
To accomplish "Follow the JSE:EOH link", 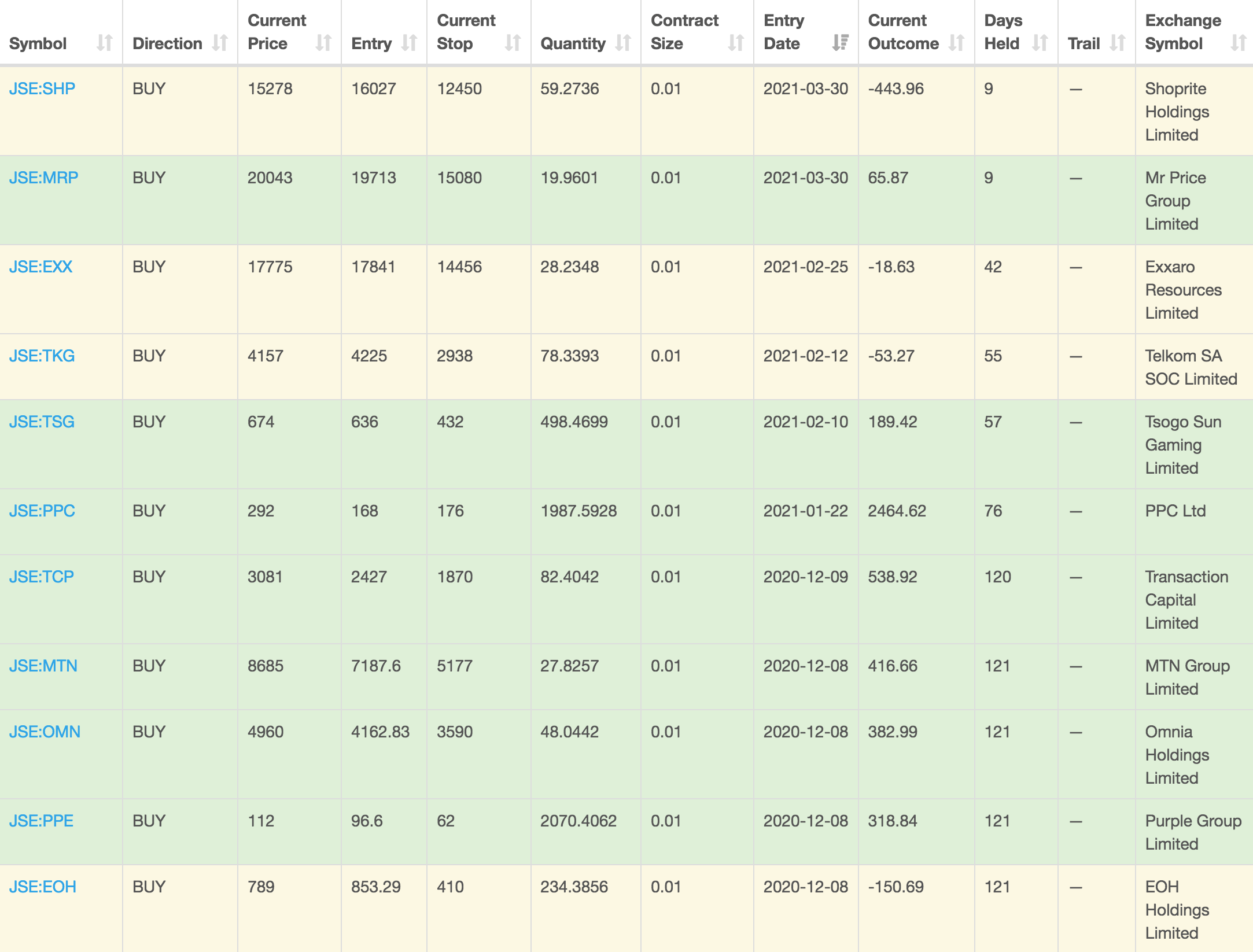I will click(x=43, y=887).
